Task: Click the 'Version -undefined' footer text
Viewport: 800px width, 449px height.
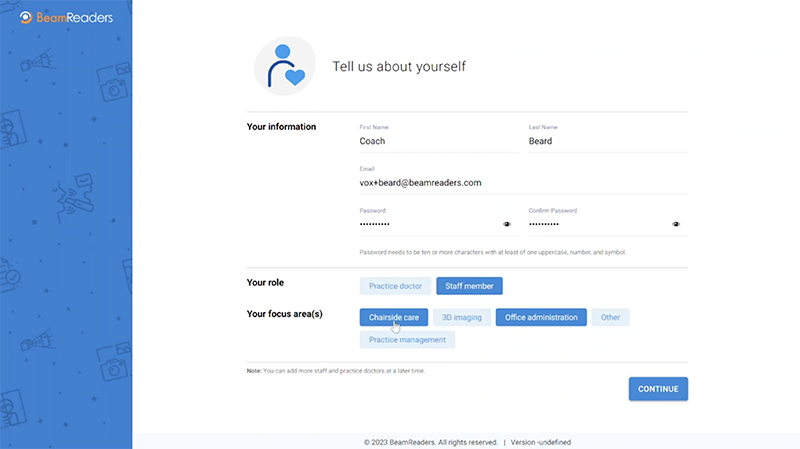Action: point(541,442)
